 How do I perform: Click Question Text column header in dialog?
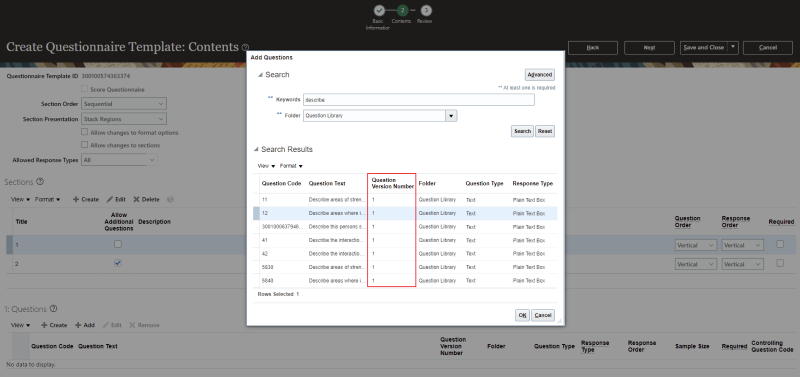[x=327, y=184]
